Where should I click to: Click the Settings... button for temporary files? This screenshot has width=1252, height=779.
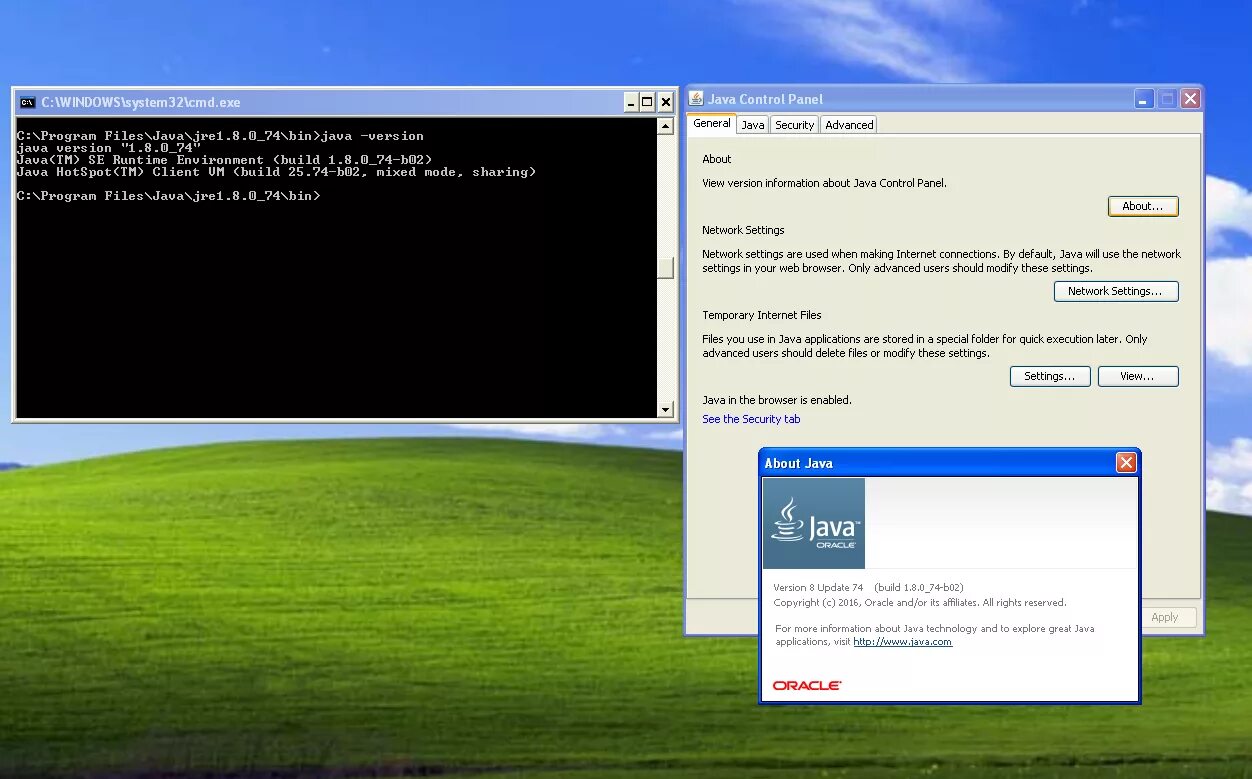(x=1050, y=376)
